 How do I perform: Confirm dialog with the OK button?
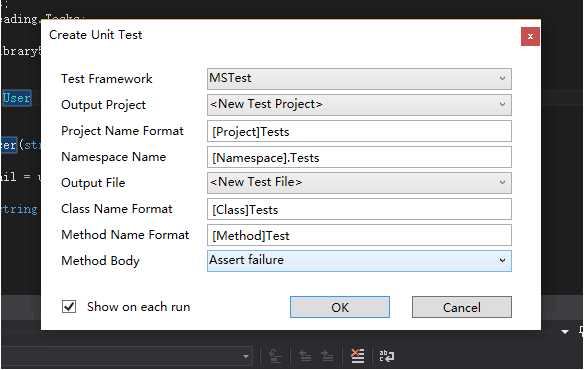340,307
